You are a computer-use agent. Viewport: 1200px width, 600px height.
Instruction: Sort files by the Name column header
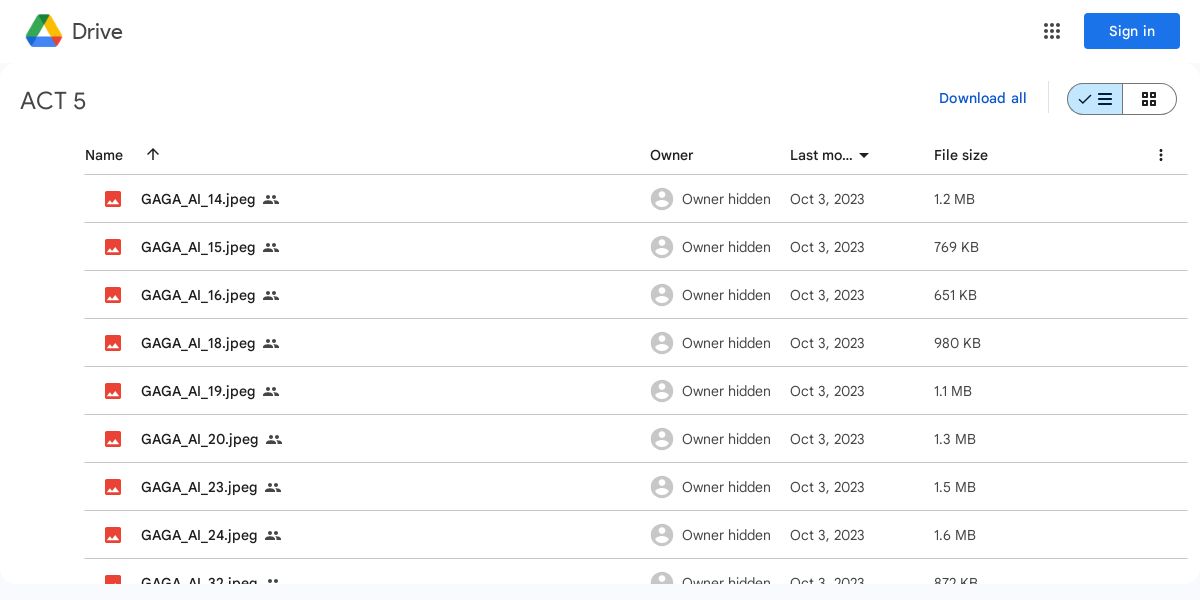tap(104, 155)
